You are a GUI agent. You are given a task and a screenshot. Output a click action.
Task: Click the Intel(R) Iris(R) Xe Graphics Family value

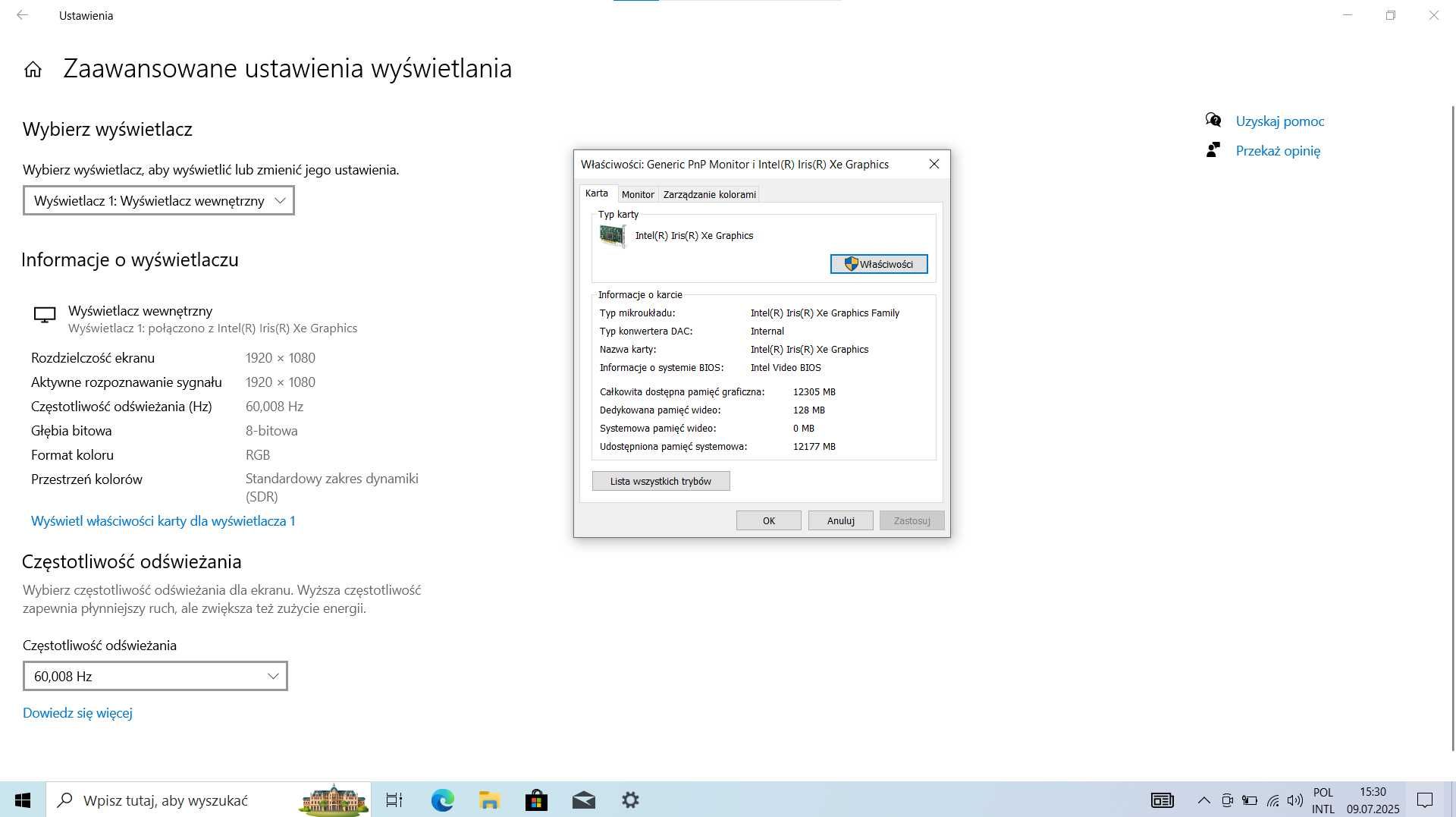coord(824,313)
